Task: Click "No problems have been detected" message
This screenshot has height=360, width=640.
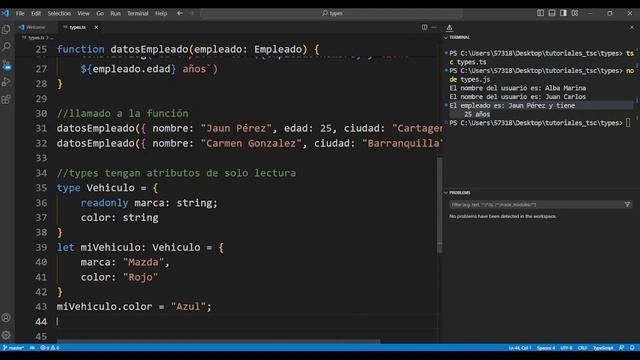Action: point(502,216)
